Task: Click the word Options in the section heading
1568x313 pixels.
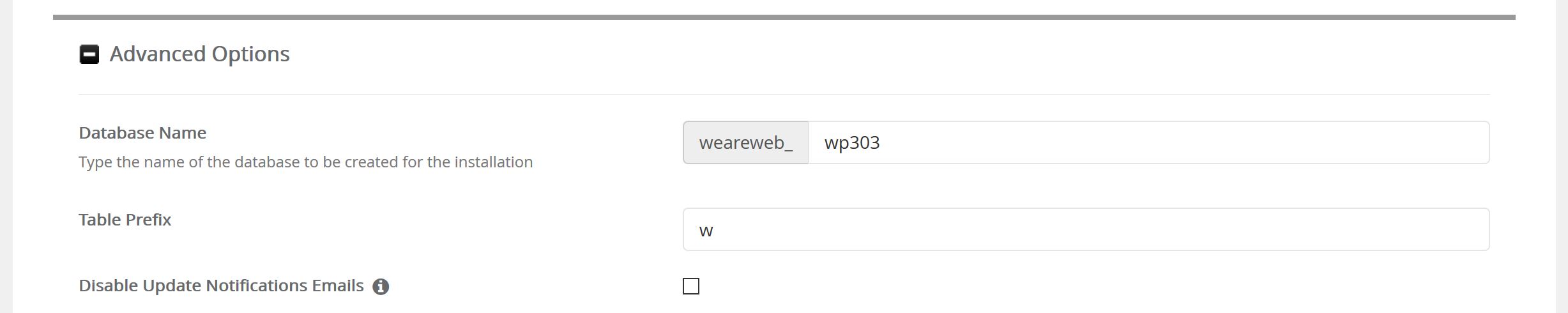Action: 250,55
